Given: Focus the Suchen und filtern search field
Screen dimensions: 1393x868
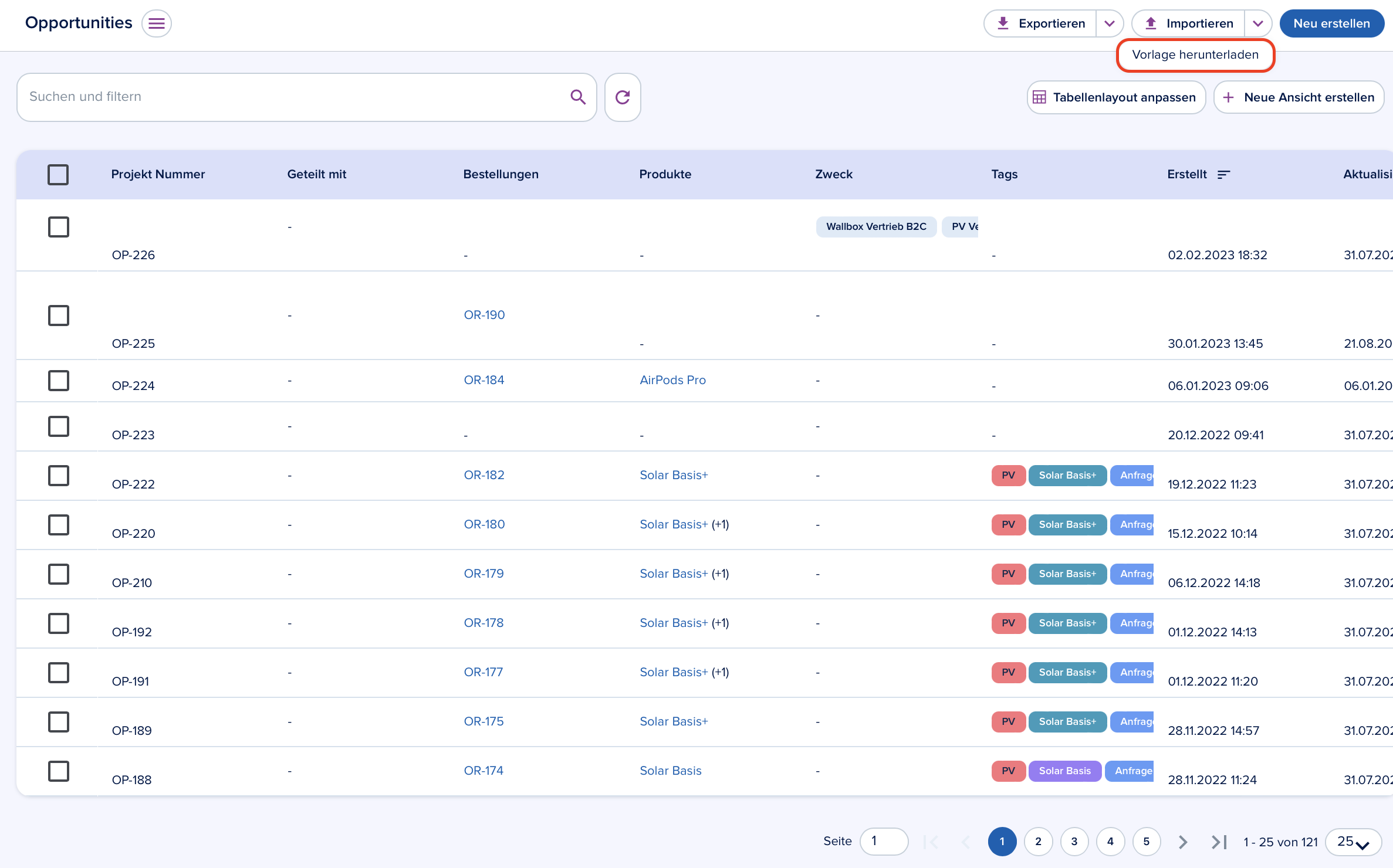Looking at the screenshot, I should coord(306,97).
